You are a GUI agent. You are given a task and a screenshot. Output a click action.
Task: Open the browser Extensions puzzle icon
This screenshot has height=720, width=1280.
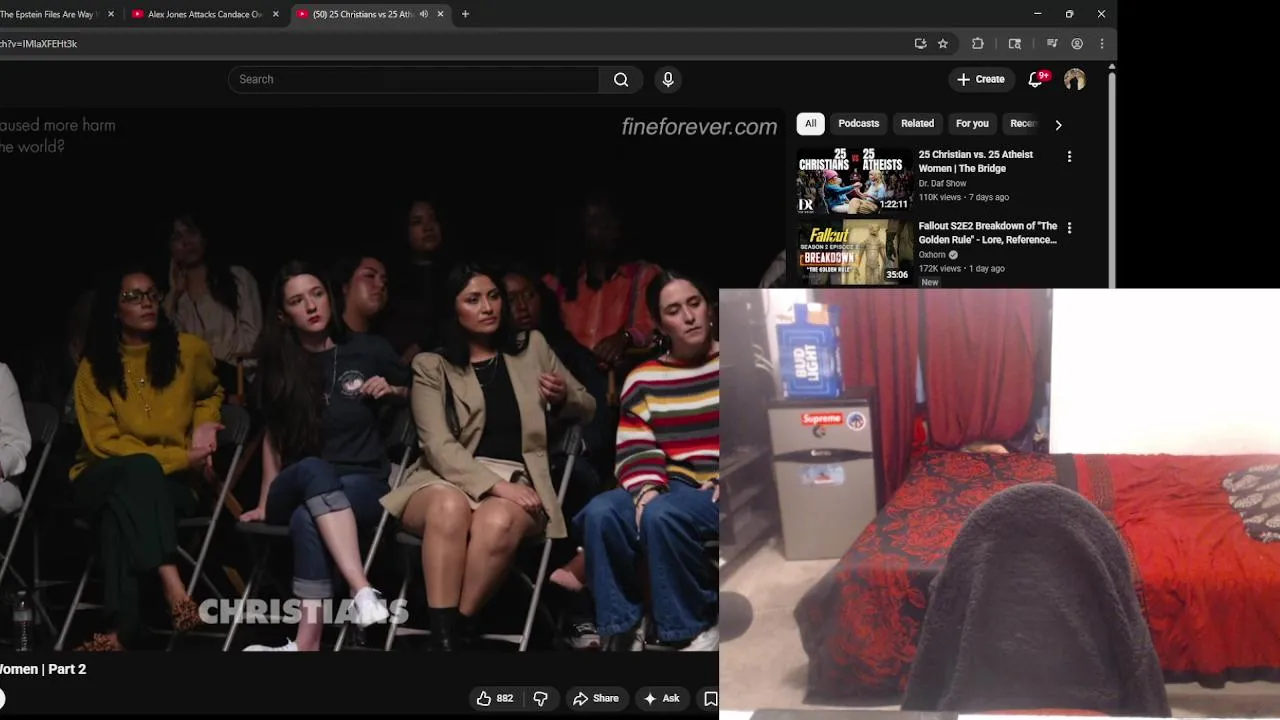(978, 44)
